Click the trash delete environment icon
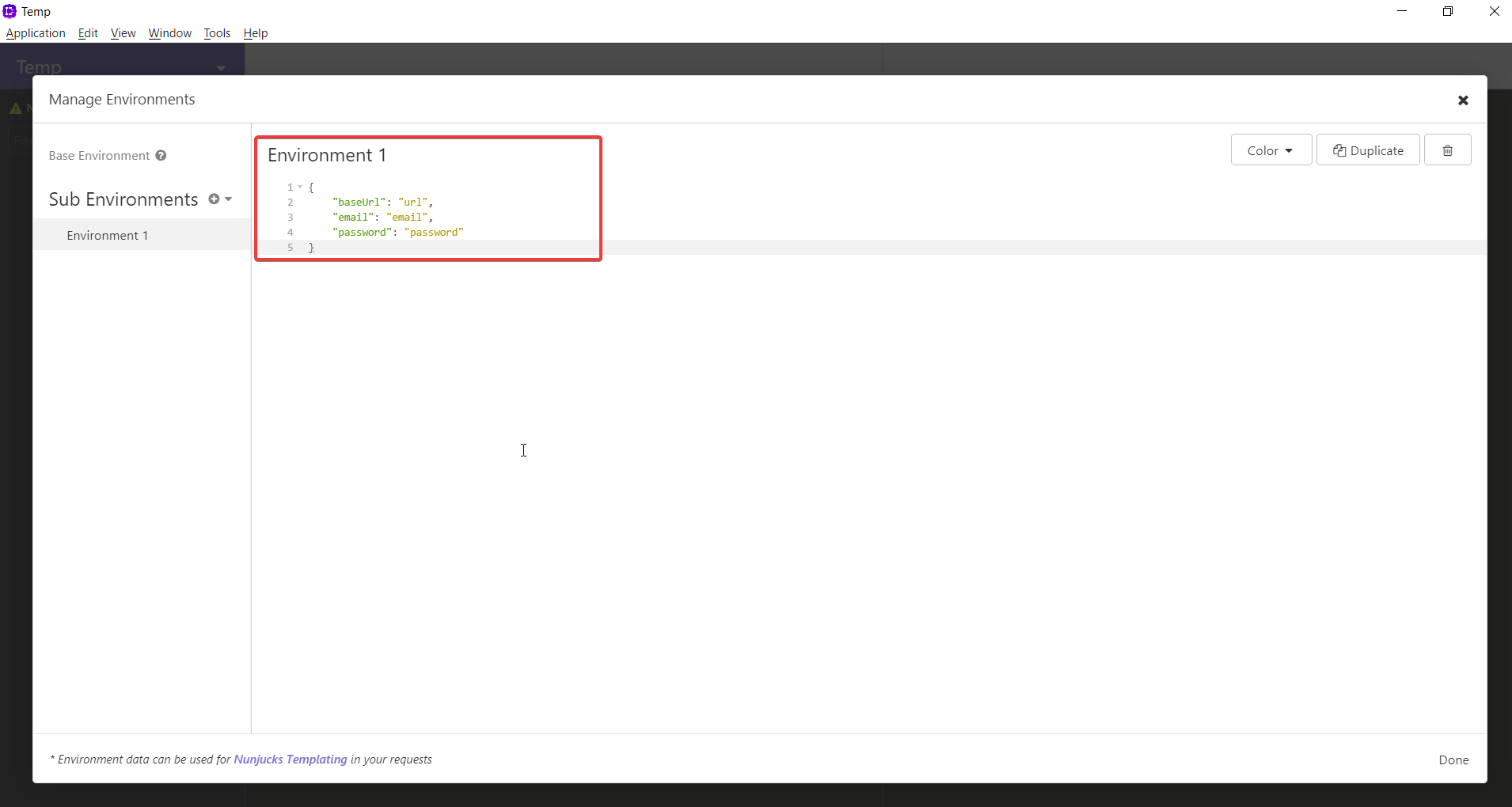The image size is (1512, 807). coord(1447,150)
